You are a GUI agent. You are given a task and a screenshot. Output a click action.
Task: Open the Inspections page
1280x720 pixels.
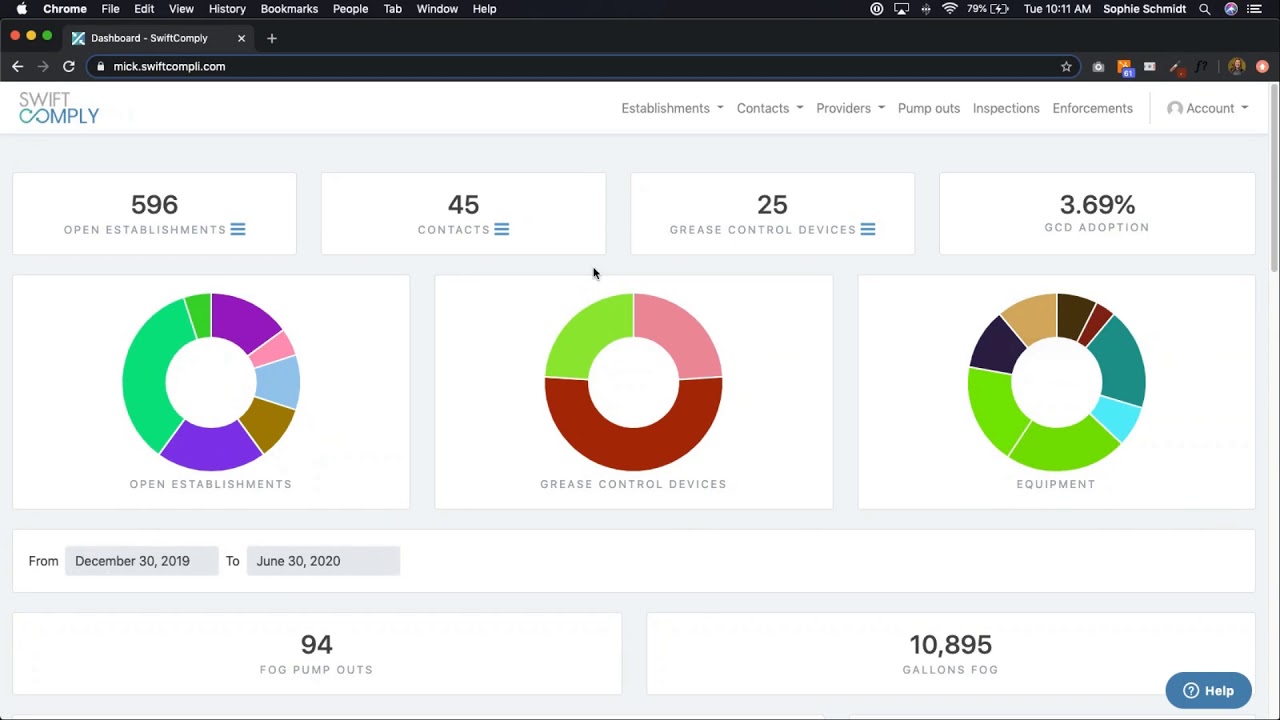pos(1006,108)
